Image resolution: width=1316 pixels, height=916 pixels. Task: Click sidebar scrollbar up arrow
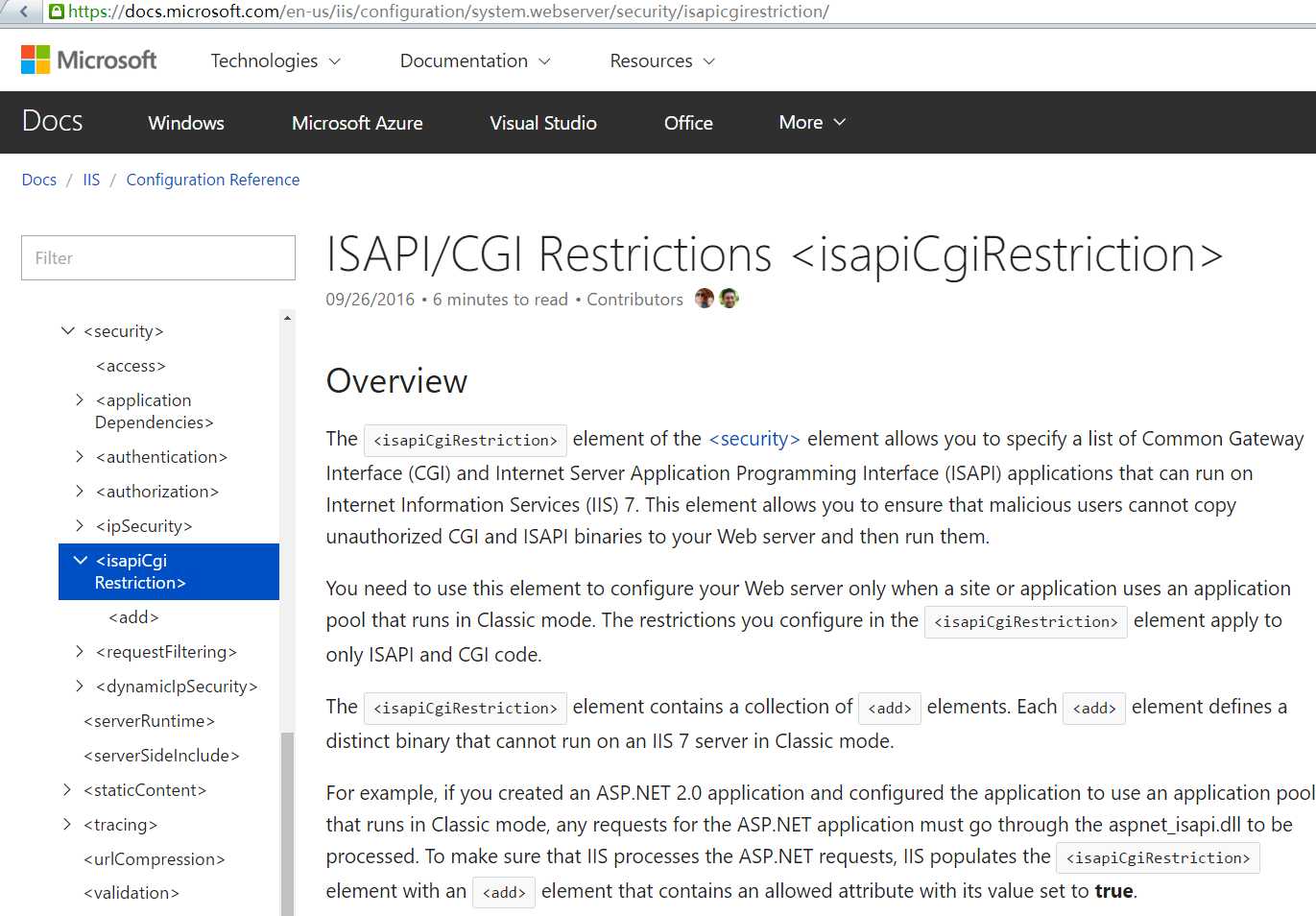pos(287,318)
